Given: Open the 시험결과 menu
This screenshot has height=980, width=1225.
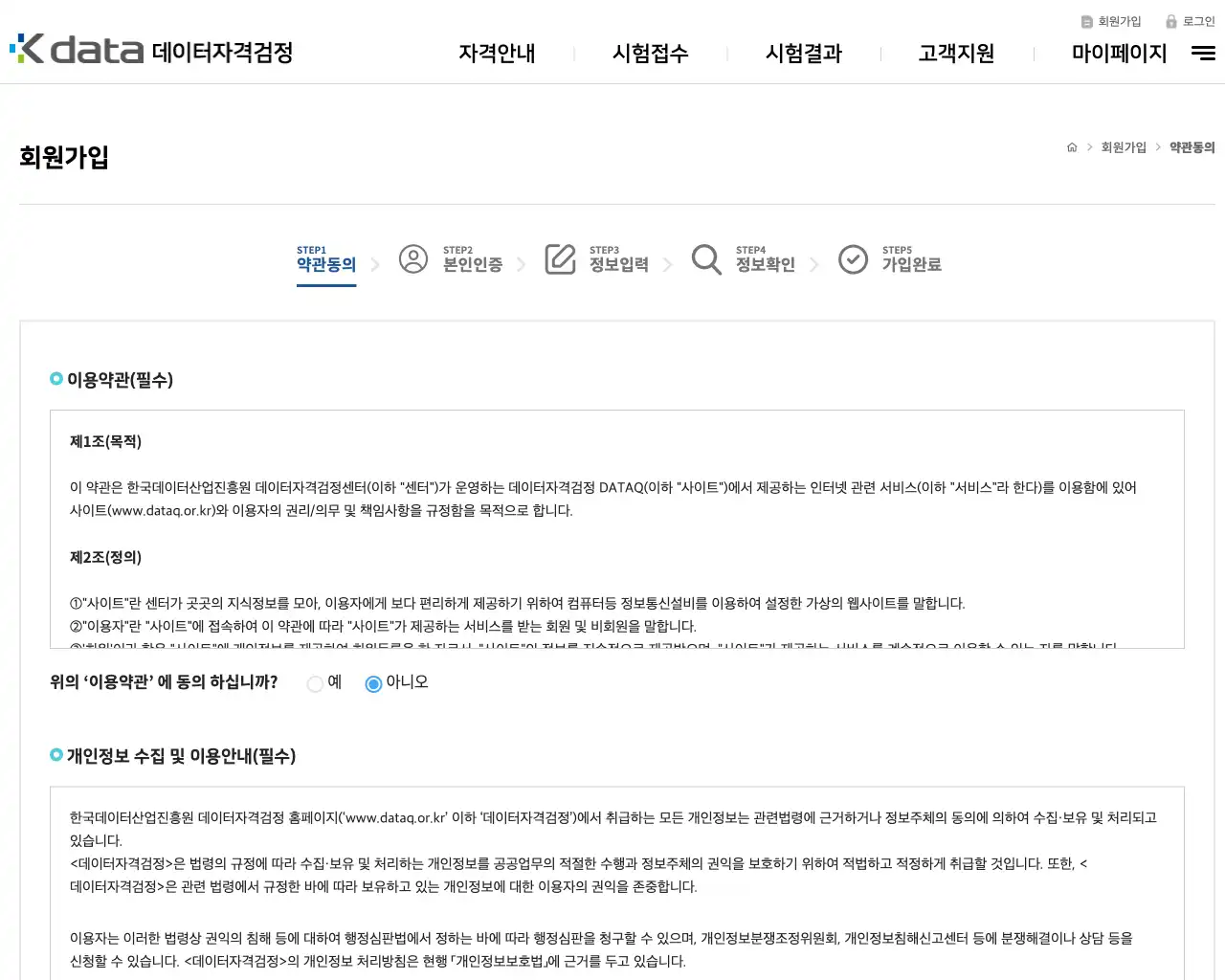Looking at the screenshot, I should 803,54.
